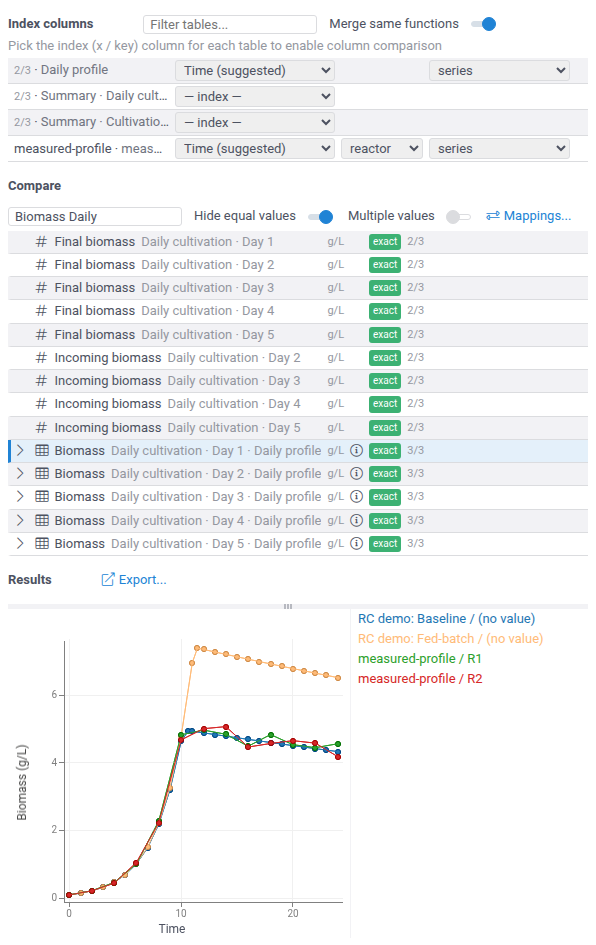Click exact badge on Final biomass Day 1
596x945 pixels.
(384, 242)
